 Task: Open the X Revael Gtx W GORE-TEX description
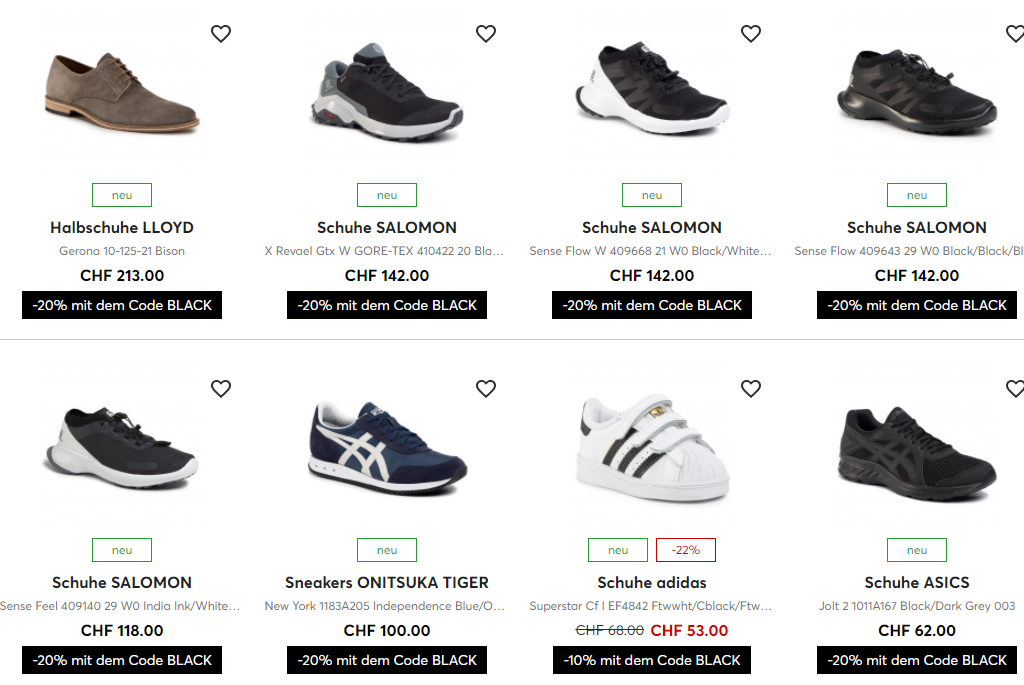pos(387,251)
